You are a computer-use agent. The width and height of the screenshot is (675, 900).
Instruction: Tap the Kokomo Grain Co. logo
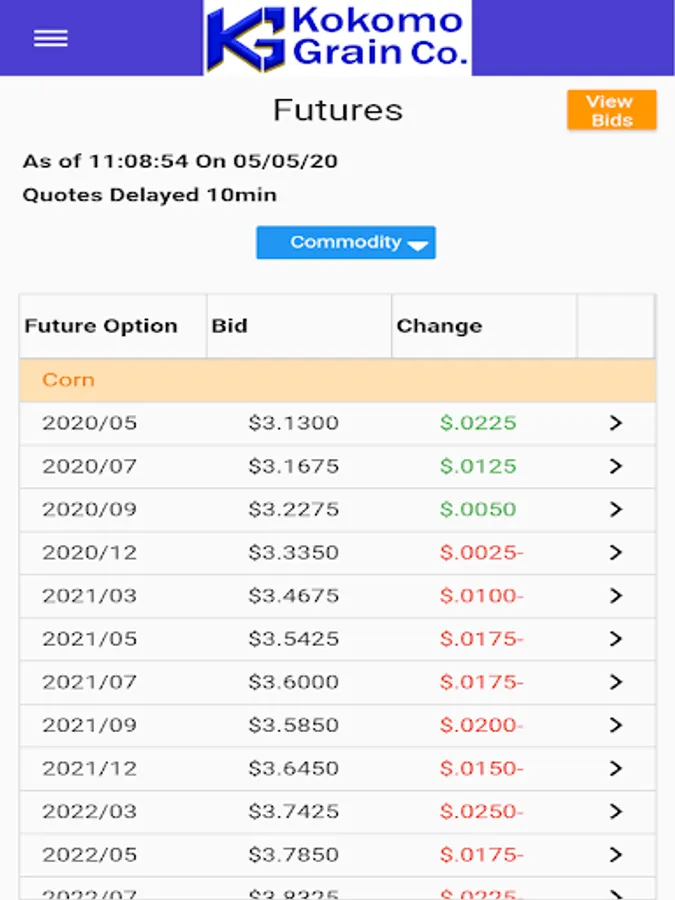(x=337, y=38)
